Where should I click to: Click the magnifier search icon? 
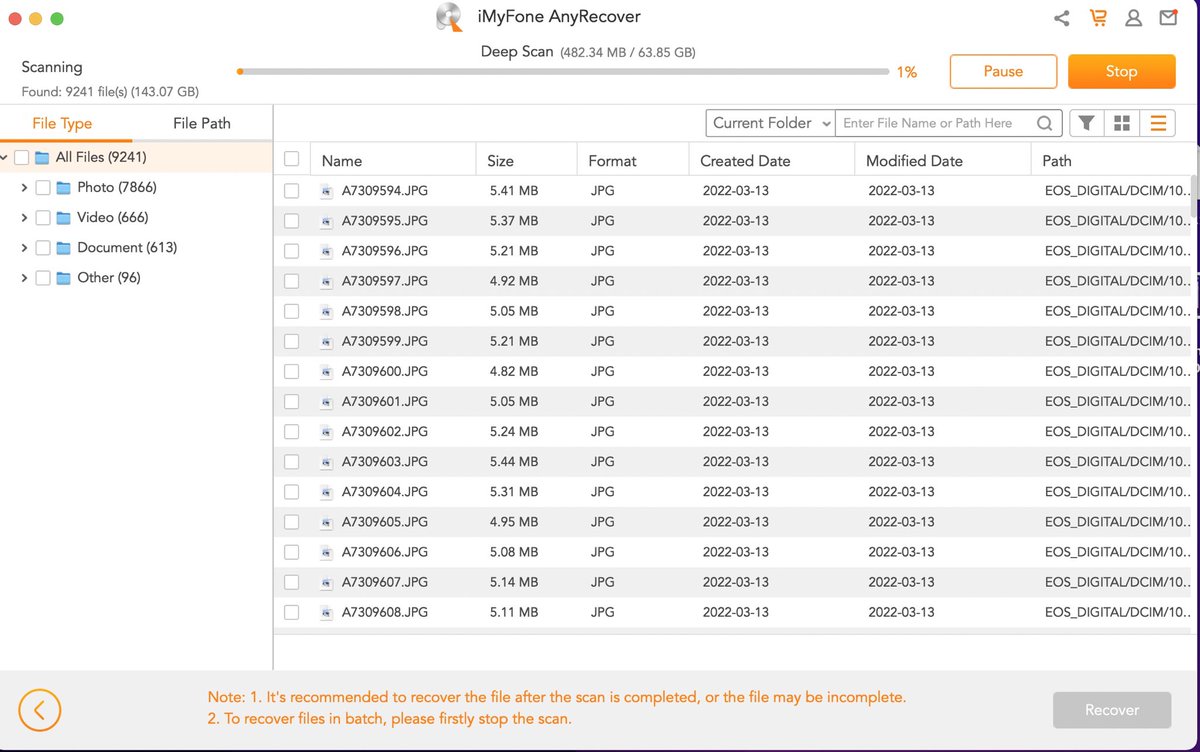1044,123
